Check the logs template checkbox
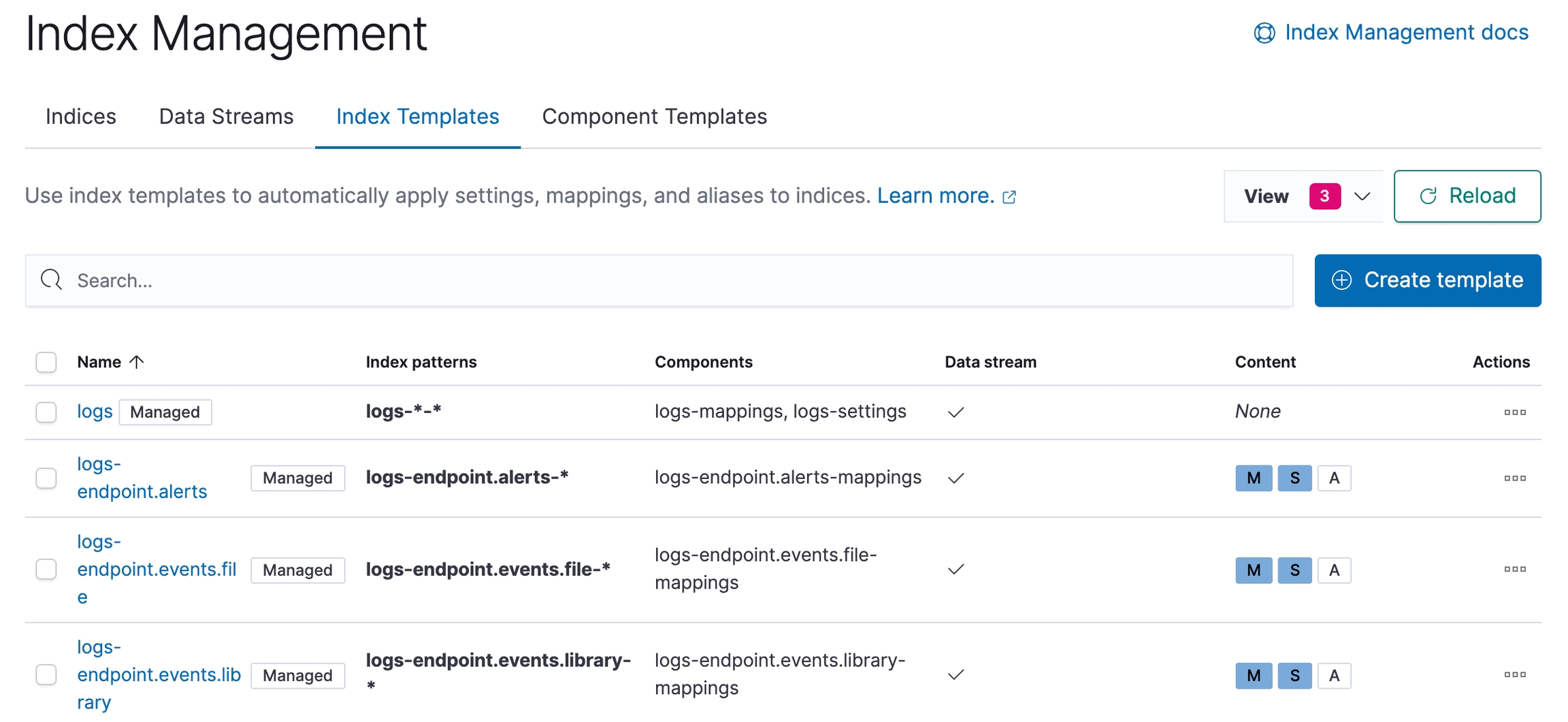The height and width of the screenshot is (722, 1568). click(x=46, y=412)
